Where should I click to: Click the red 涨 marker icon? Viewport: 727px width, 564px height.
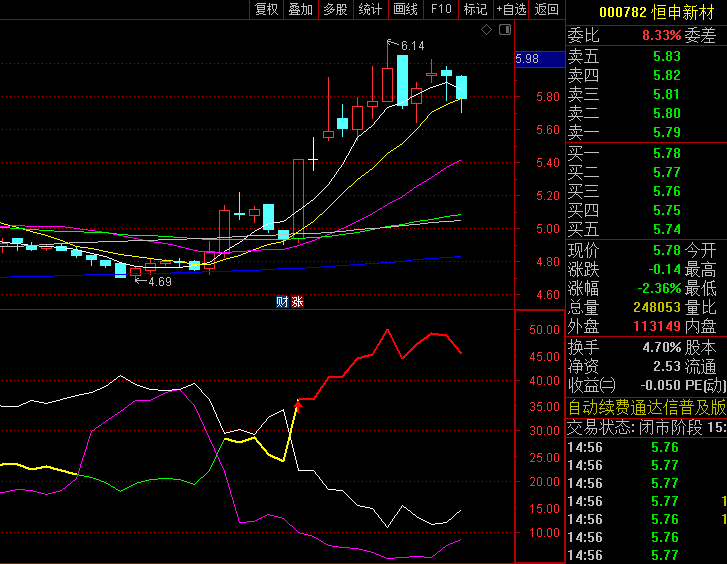[x=297, y=301]
